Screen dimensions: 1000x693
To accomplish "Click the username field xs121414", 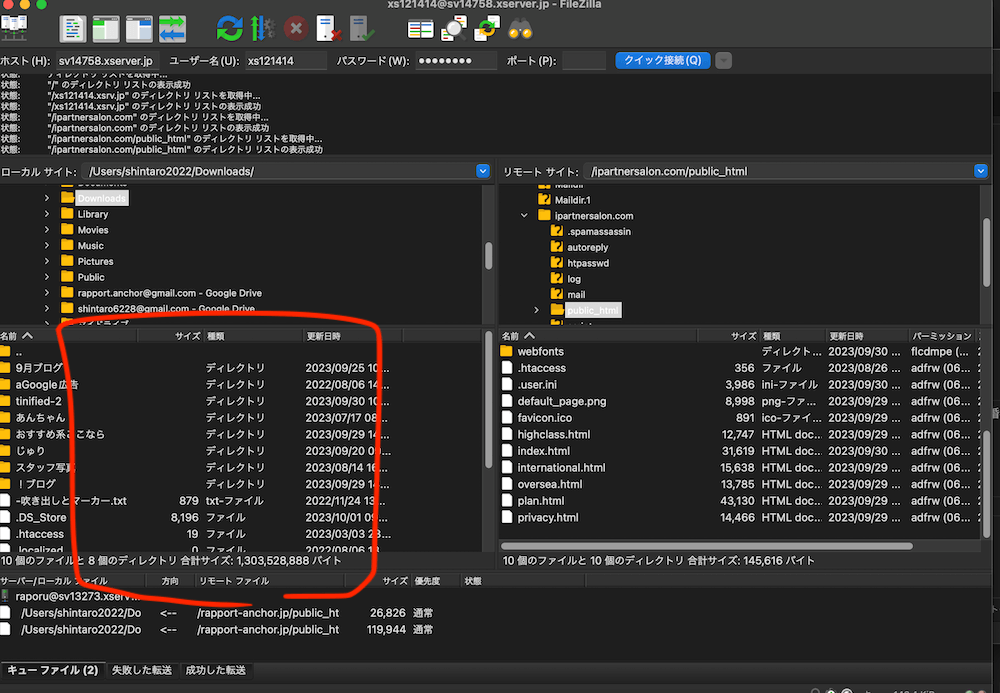I will click(x=286, y=61).
